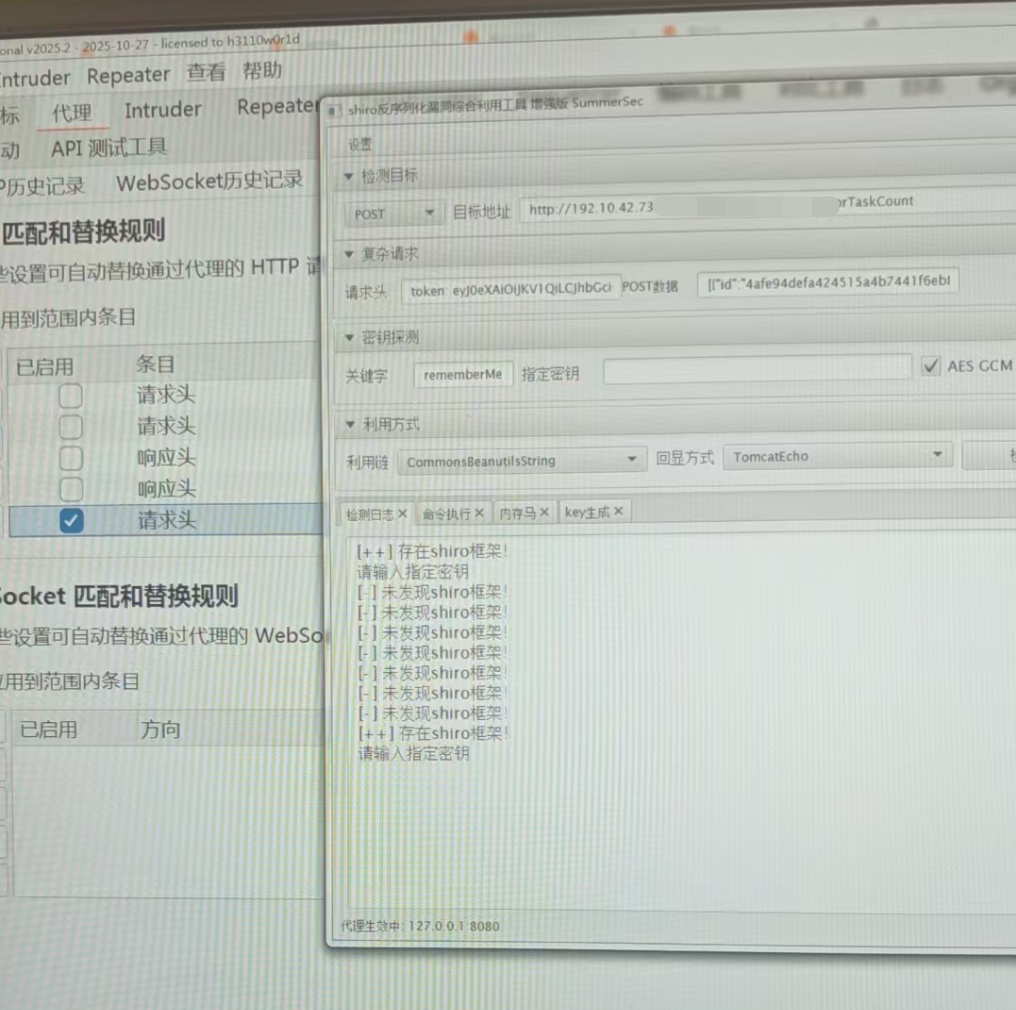Collapse the 利用方式 section triangle
Image resolution: width=1016 pixels, height=1010 pixels.
click(349, 424)
